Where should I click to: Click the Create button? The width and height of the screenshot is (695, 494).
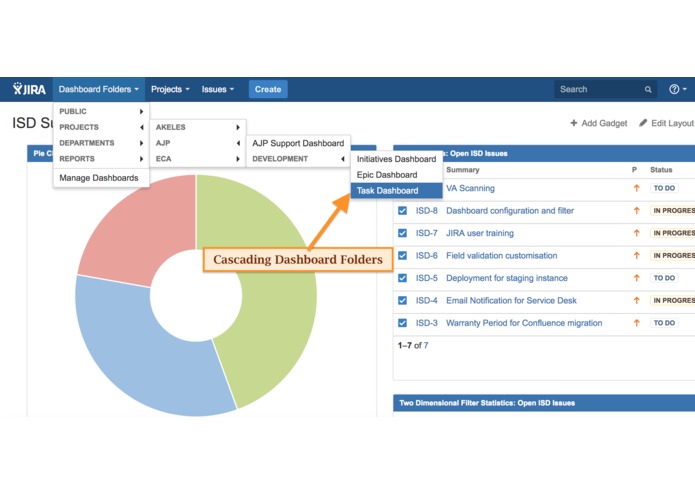(268, 89)
